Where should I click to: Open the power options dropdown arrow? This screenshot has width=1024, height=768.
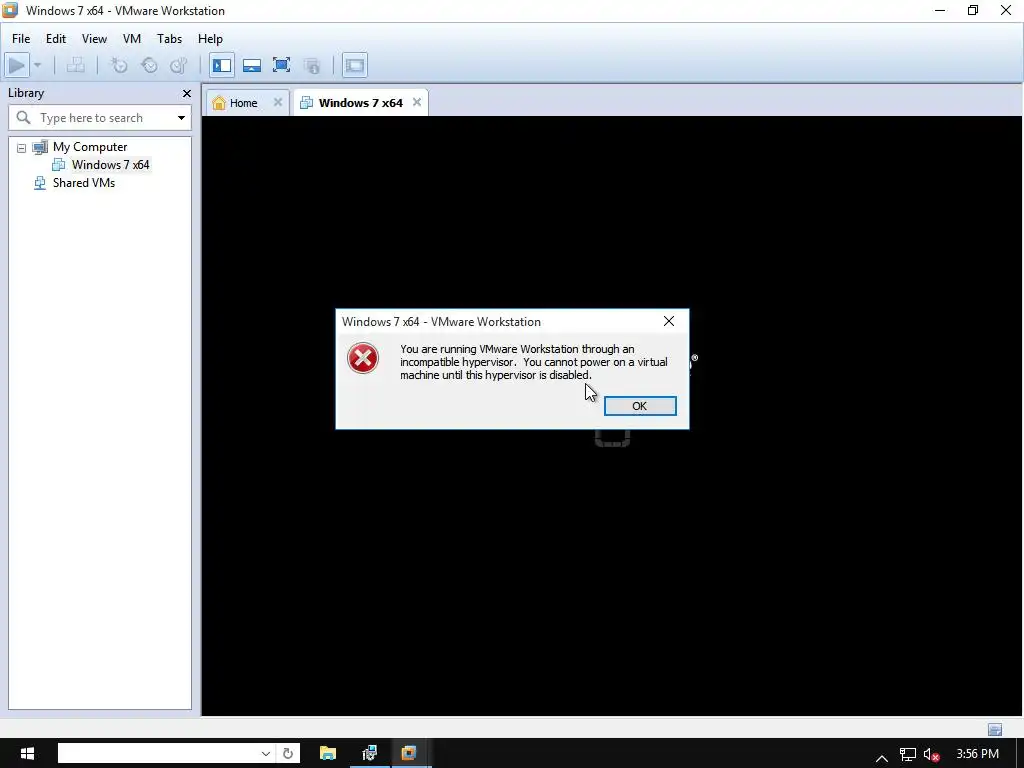coord(37,65)
